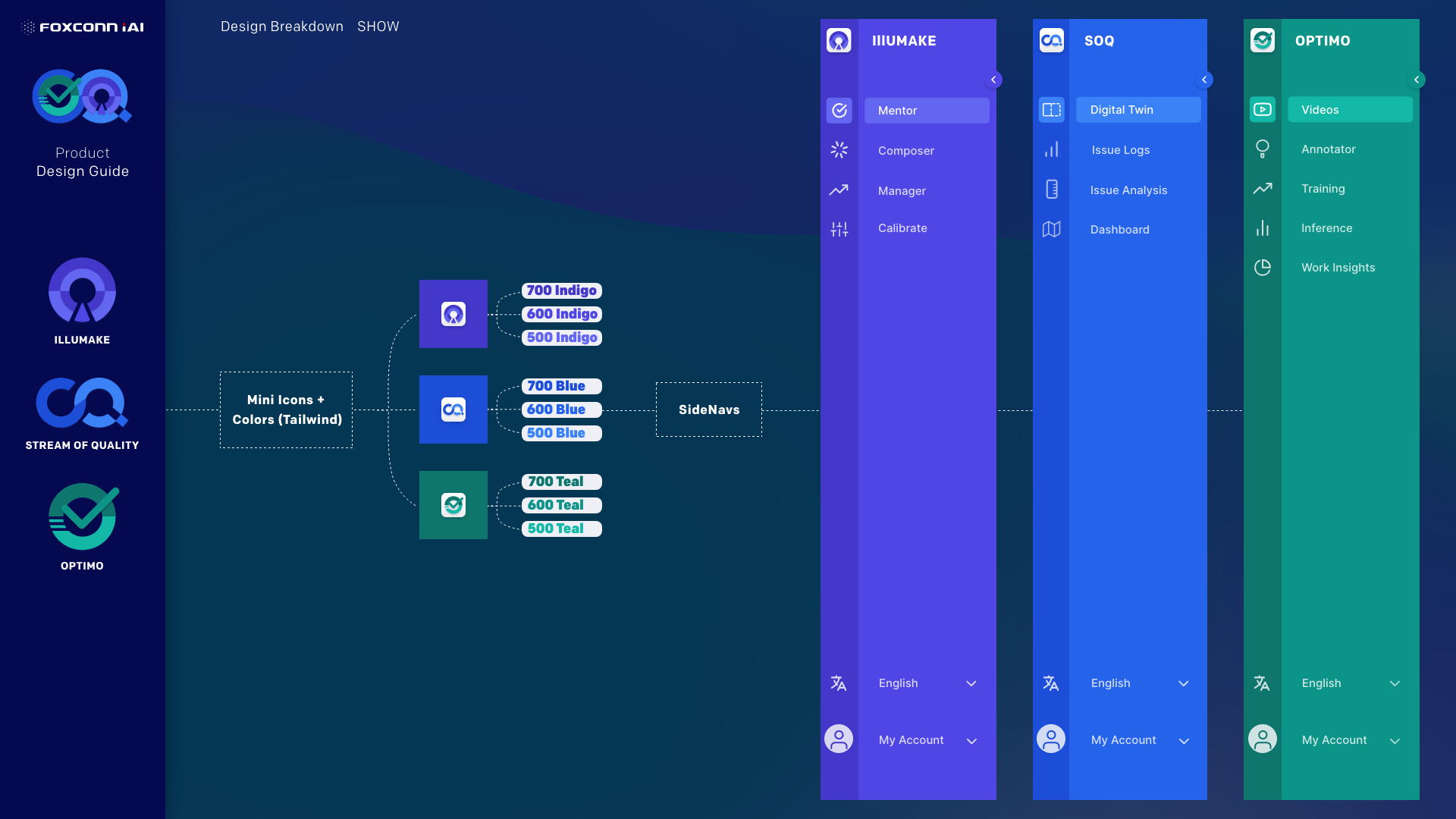This screenshot has width=1456, height=819.
Task: Click the translate icon in IllUMAKE sidenav
Action: pos(839,683)
